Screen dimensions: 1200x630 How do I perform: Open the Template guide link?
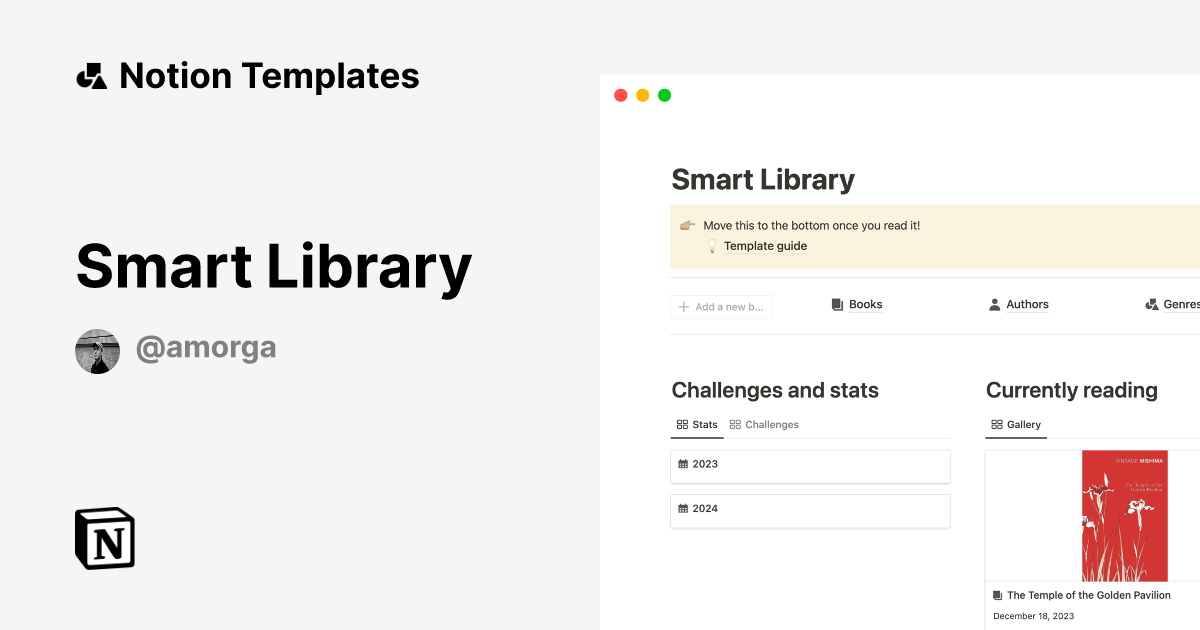point(765,246)
